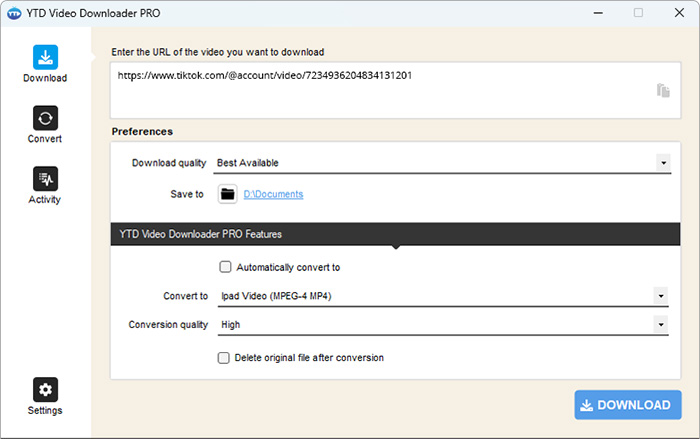Click into the video URL text field
Image resolution: width=700 pixels, height=439 pixels.
pyautogui.click(x=395, y=90)
